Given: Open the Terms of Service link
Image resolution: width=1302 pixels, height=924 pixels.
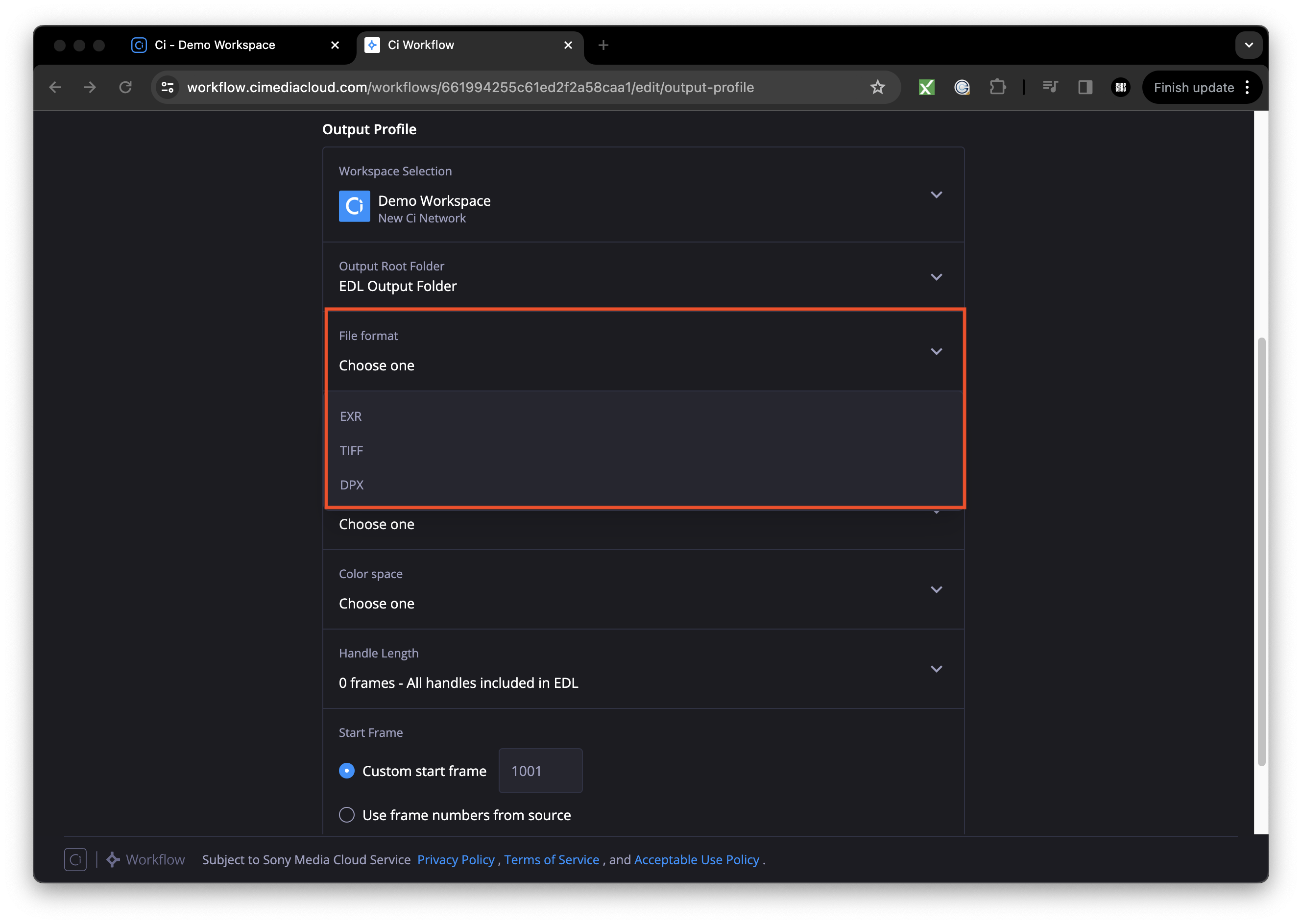Looking at the screenshot, I should (x=551, y=859).
